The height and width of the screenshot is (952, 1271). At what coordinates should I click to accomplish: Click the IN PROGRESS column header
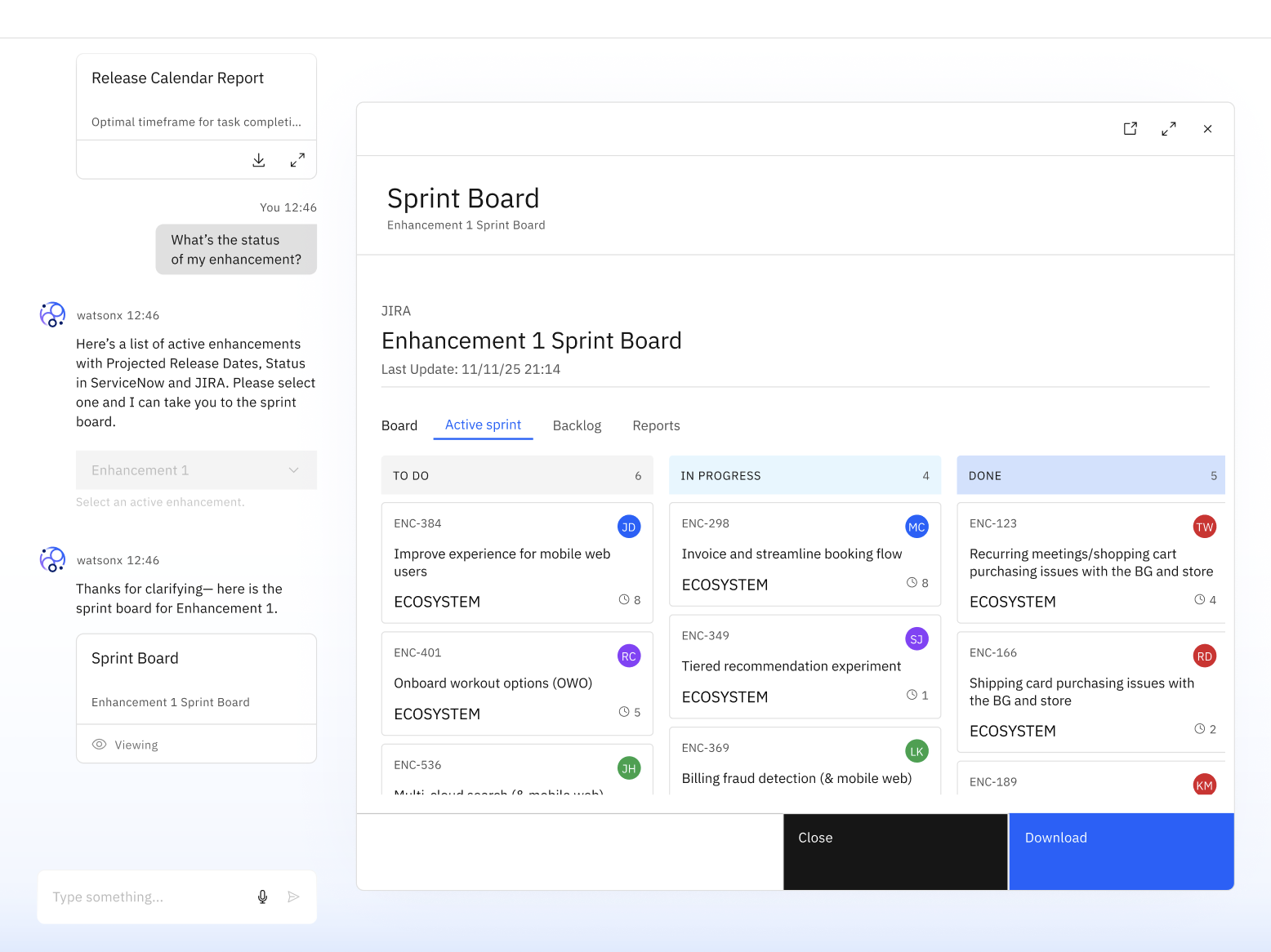pyautogui.click(x=805, y=475)
